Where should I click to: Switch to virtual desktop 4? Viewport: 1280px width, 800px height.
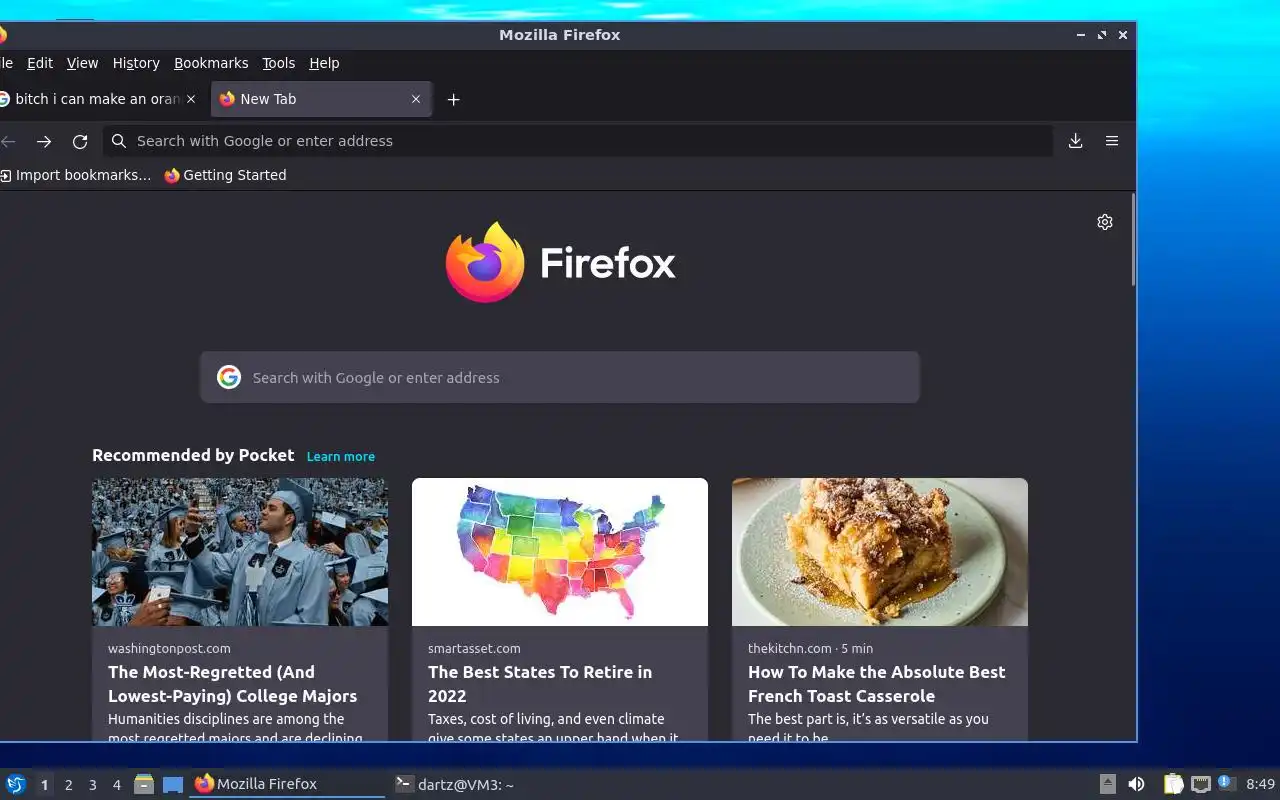116,785
